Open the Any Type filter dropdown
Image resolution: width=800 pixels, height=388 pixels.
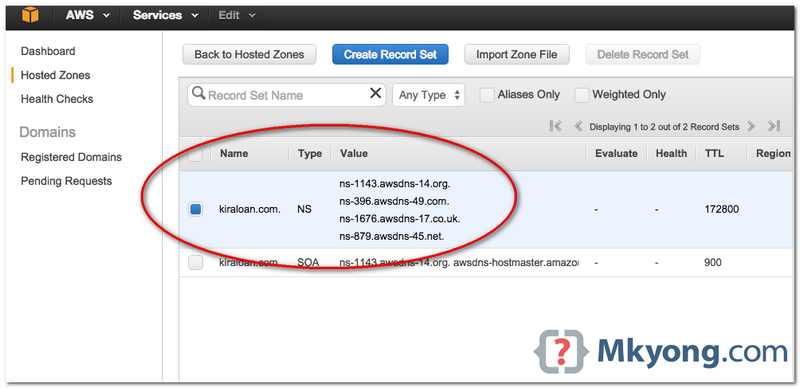coord(429,95)
